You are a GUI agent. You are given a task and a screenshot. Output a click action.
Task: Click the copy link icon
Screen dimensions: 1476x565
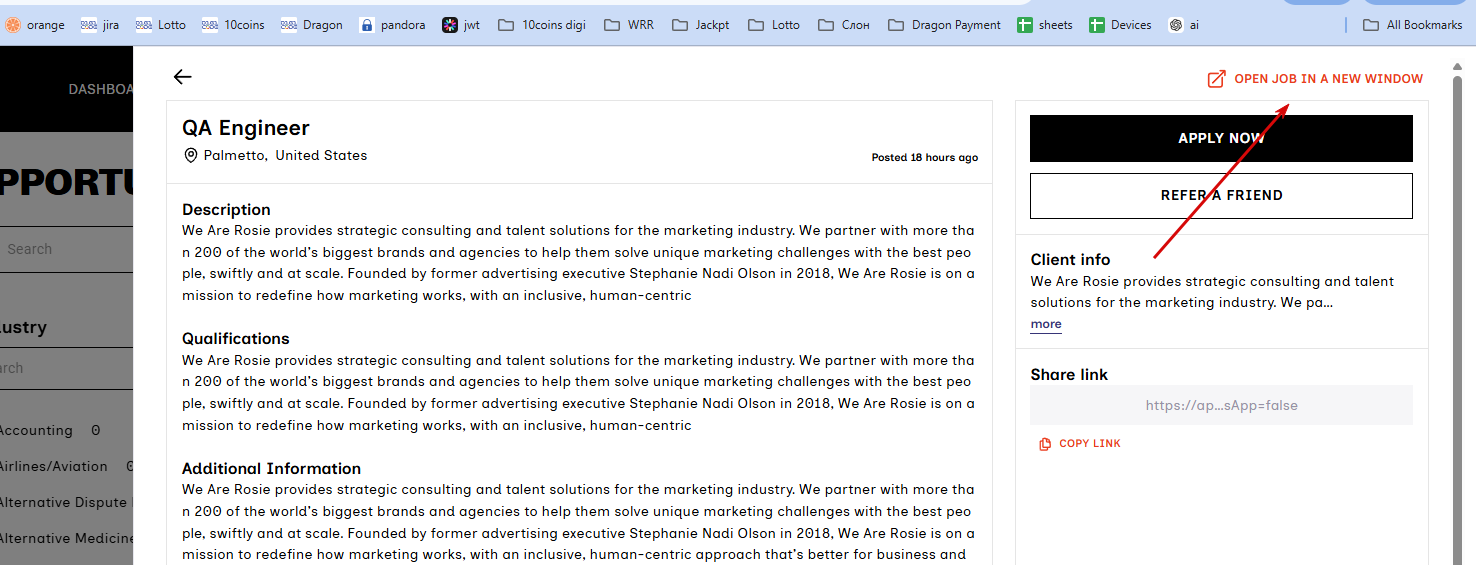click(x=1045, y=444)
